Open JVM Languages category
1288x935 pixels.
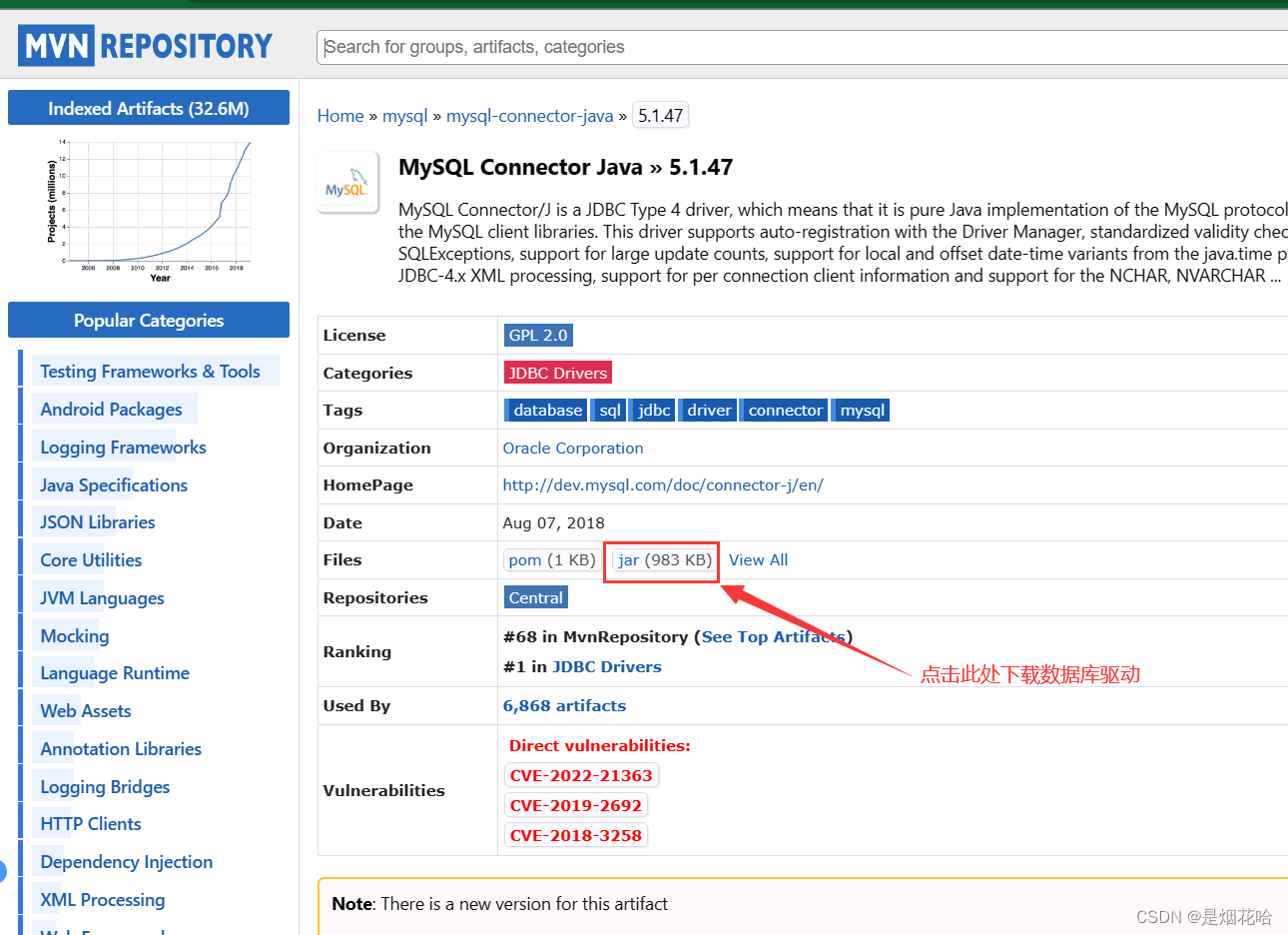pos(102,598)
